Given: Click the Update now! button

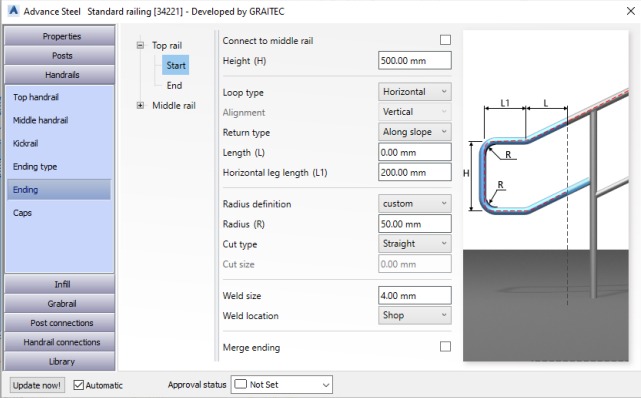Looking at the screenshot, I should point(37,385).
